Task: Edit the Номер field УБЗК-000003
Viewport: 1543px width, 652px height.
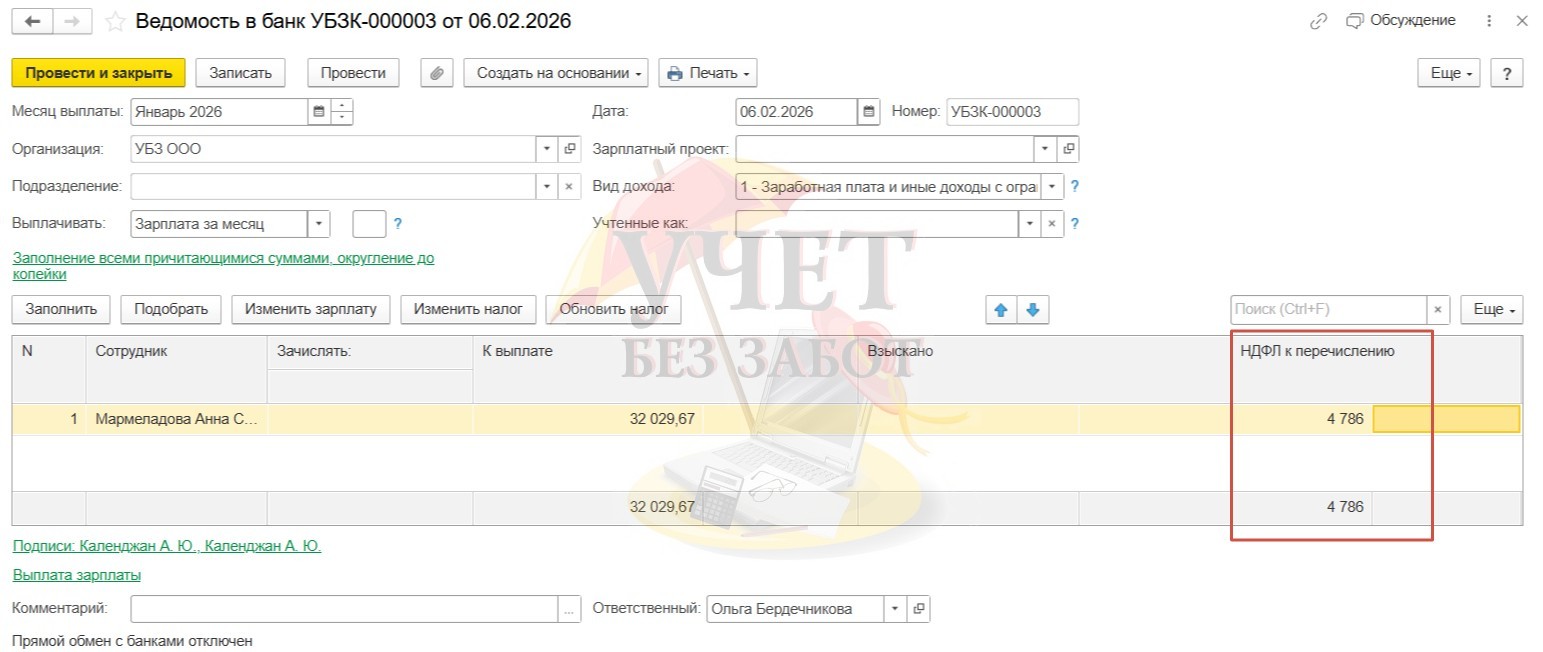Action: point(1013,112)
